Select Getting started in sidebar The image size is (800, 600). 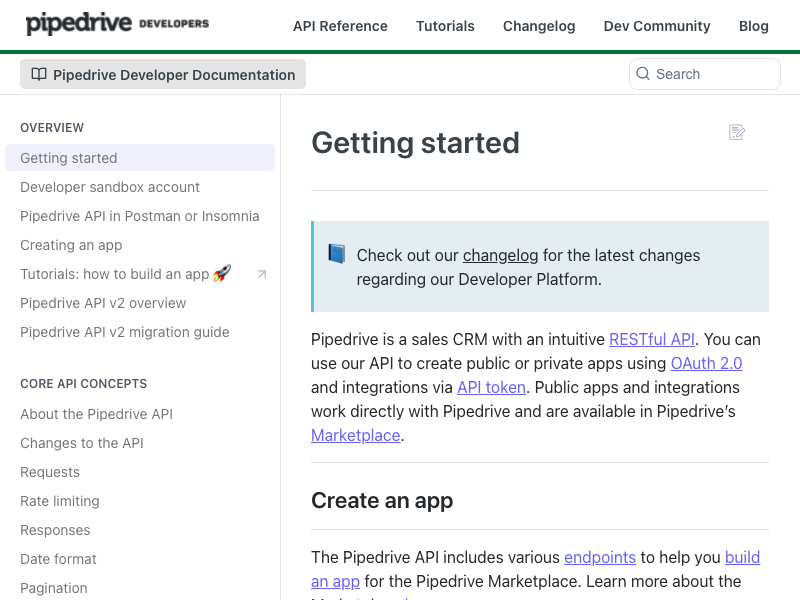140,158
